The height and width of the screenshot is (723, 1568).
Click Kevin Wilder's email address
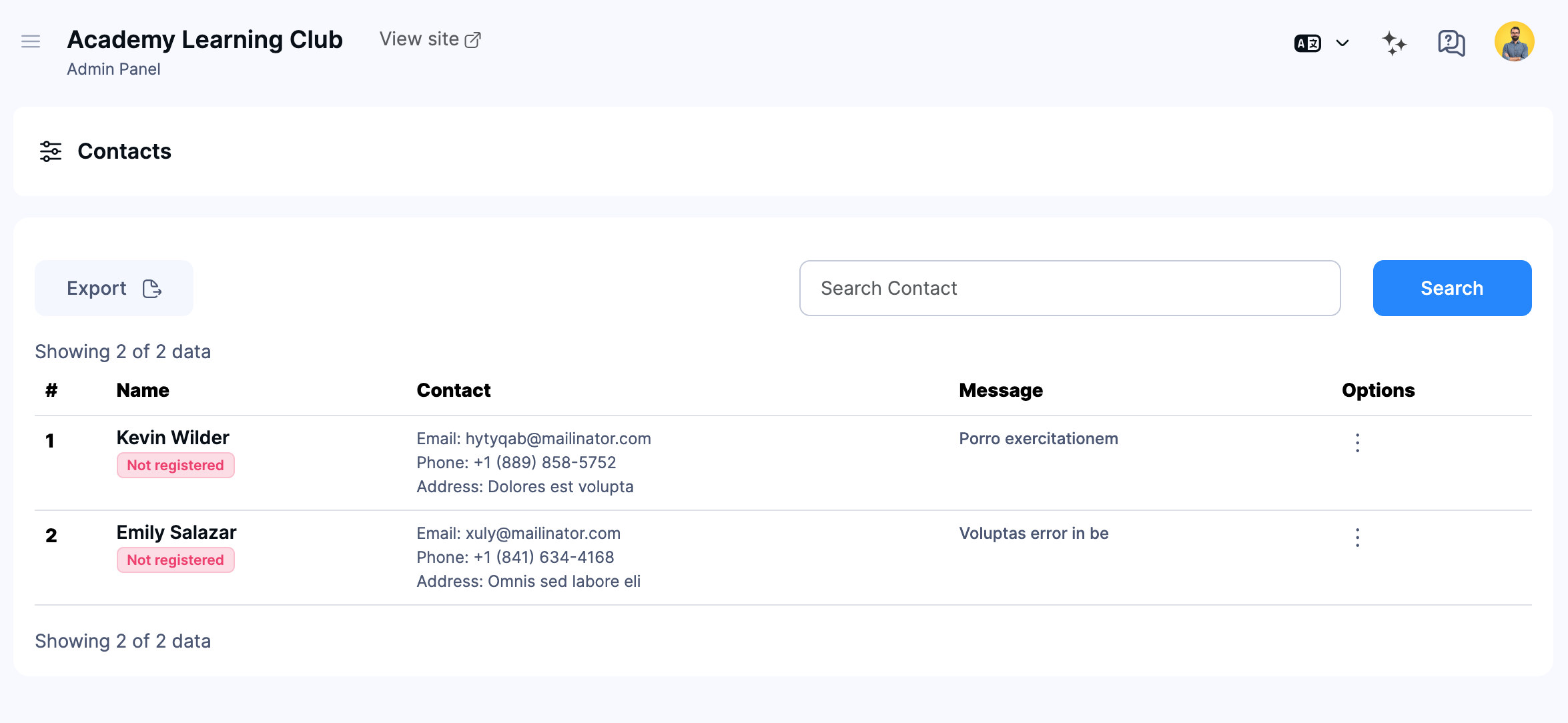pos(557,438)
